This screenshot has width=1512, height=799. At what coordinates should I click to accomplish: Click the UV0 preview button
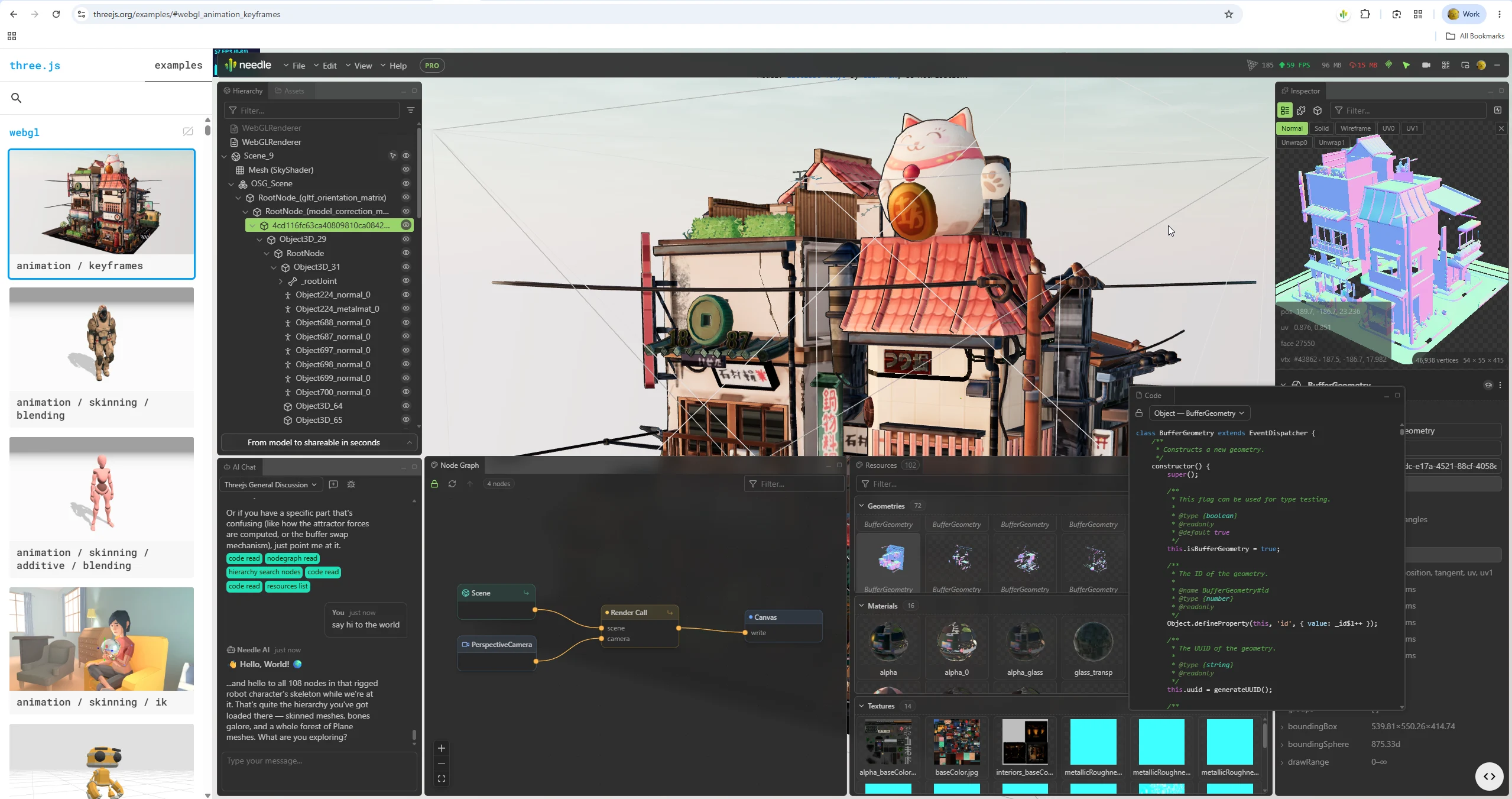pyautogui.click(x=1388, y=128)
